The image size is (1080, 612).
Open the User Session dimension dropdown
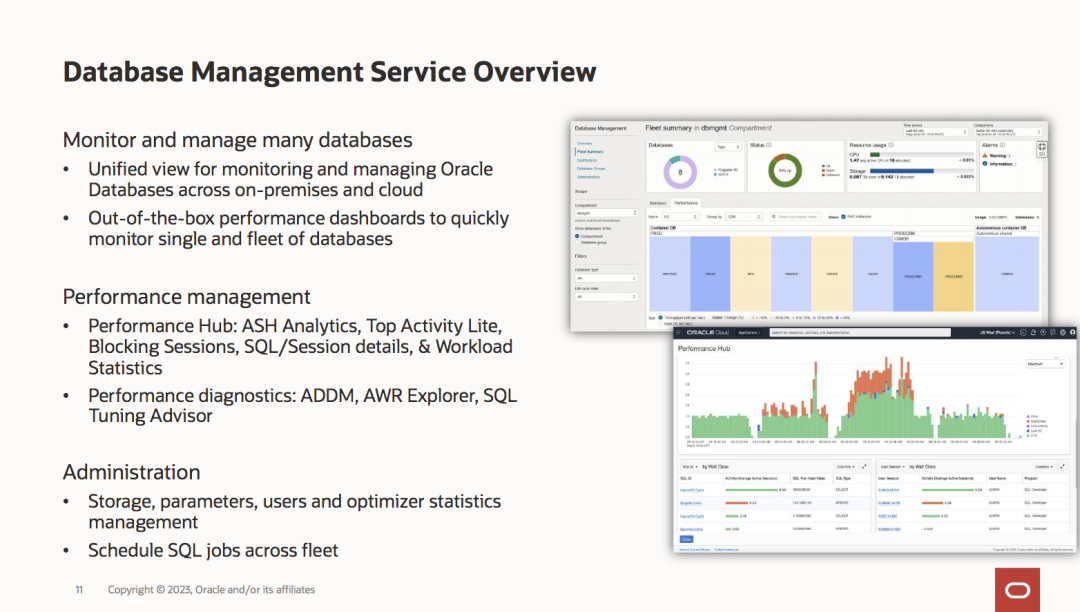click(x=893, y=467)
